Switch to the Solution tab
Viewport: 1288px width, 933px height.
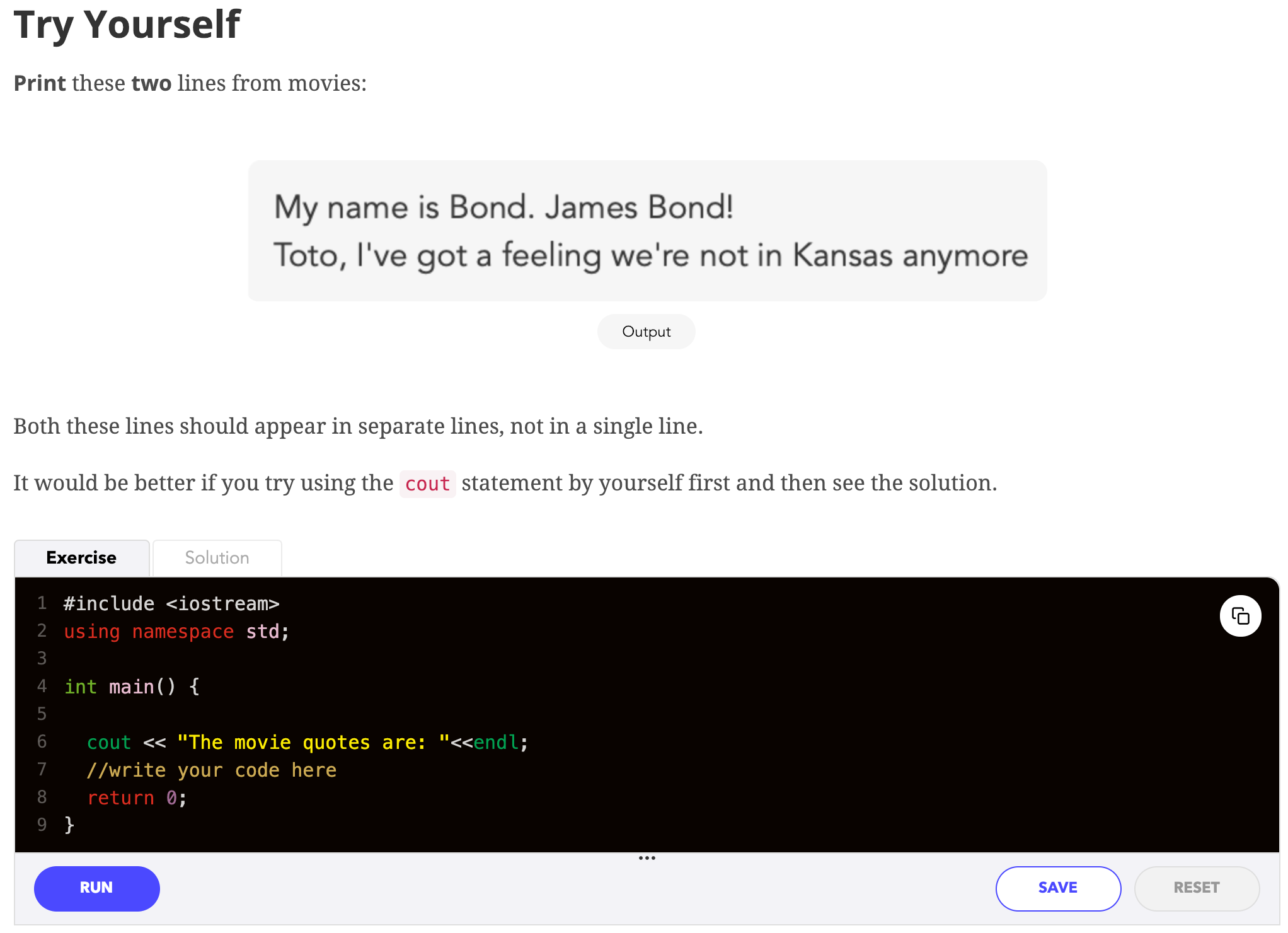click(x=217, y=558)
